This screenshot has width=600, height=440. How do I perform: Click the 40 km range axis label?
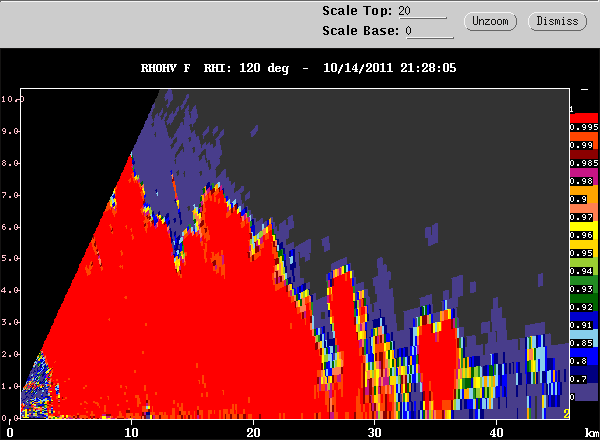tap(496, 433)
